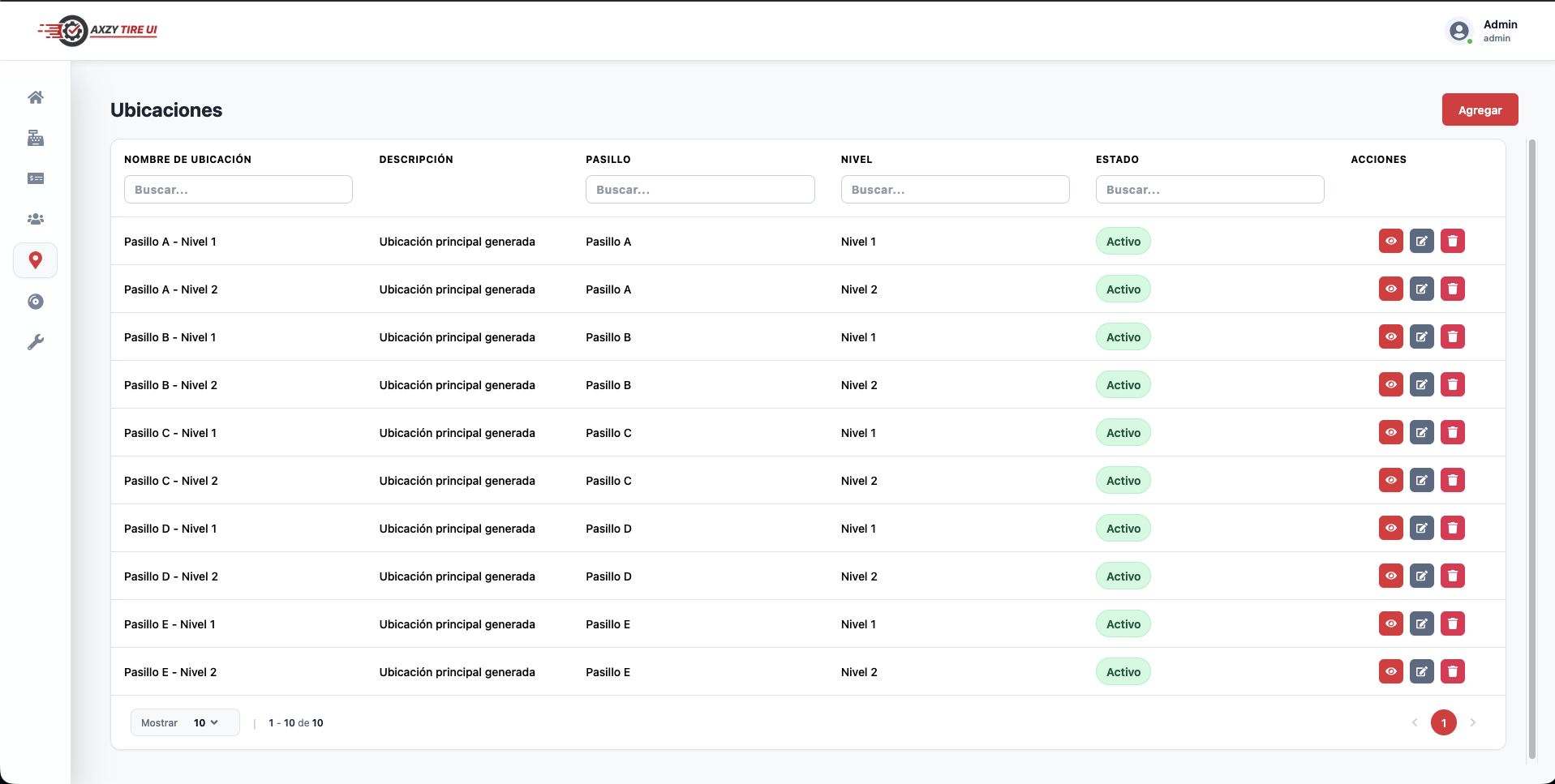Open the home icon in sidebar
The image size is (1555, 784).
click(x=35, y=97)
